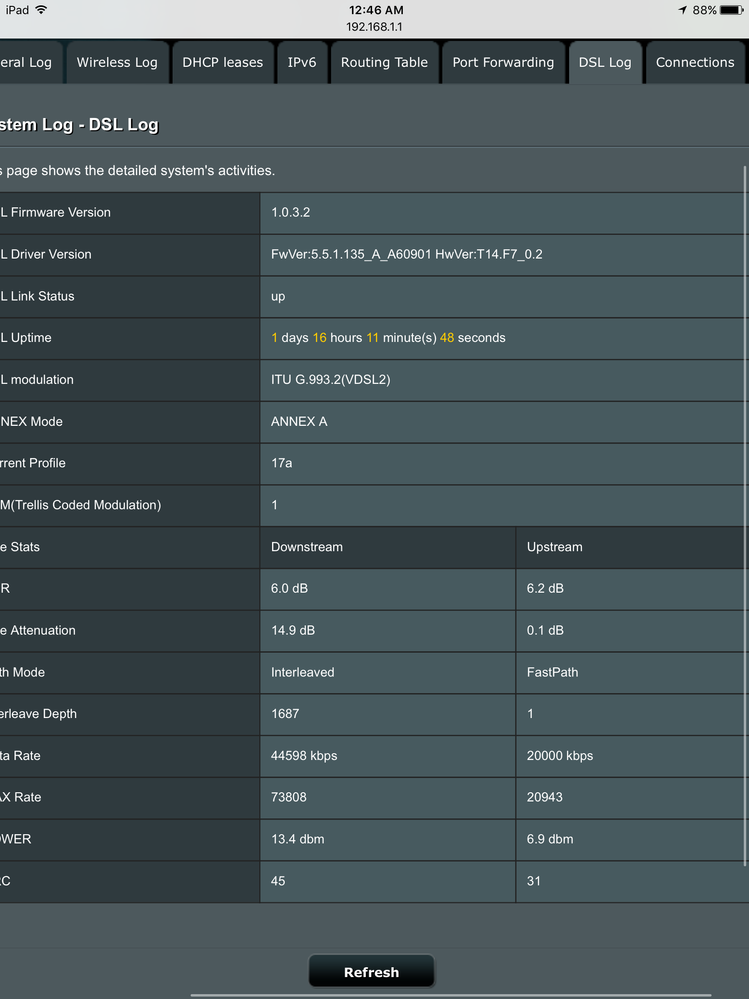This screenshot has height=999, width=749.
Task: Tap the 192.168.1.1 address bar
Action: tap(374, 27)
